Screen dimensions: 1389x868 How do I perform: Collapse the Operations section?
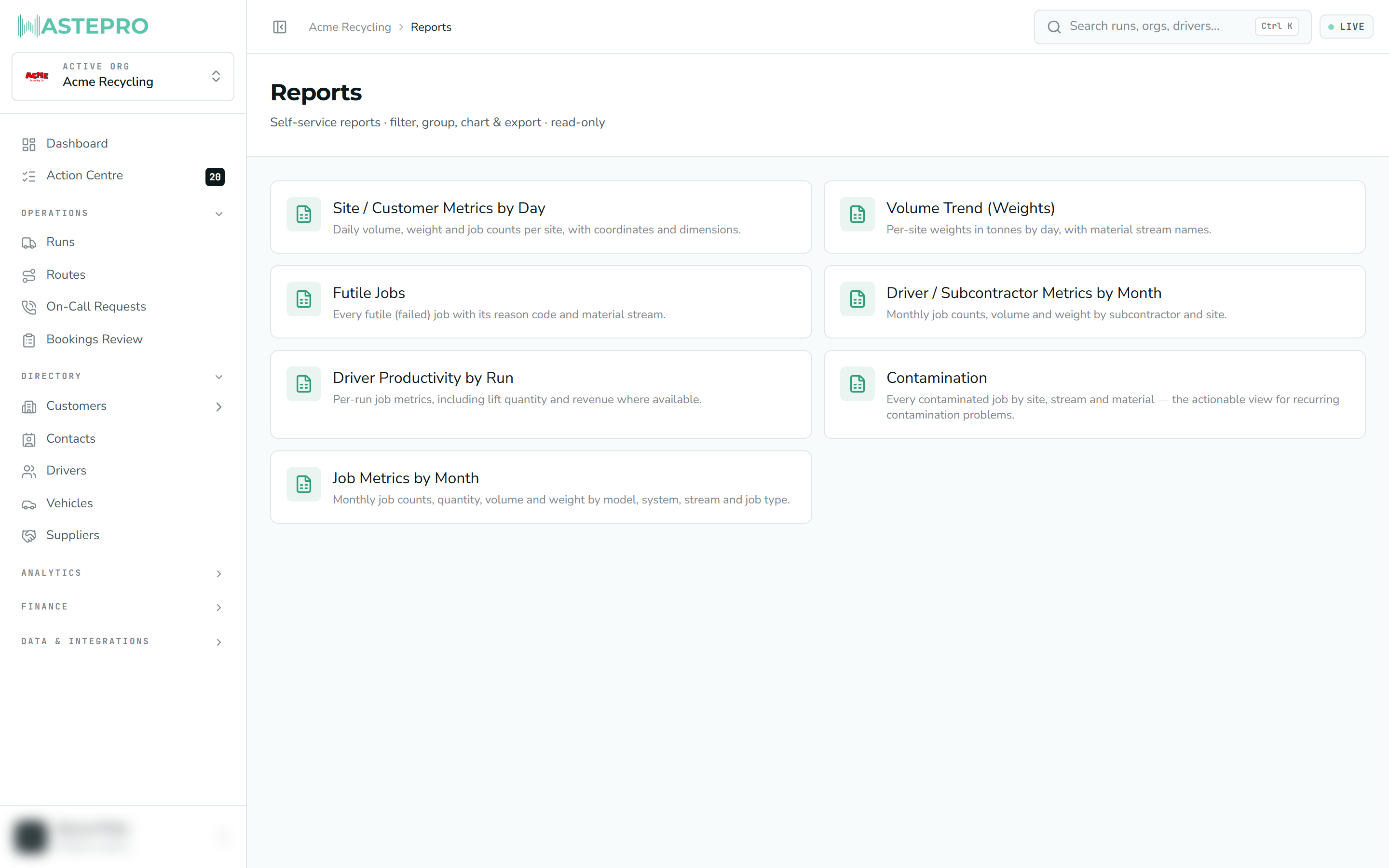218,214
